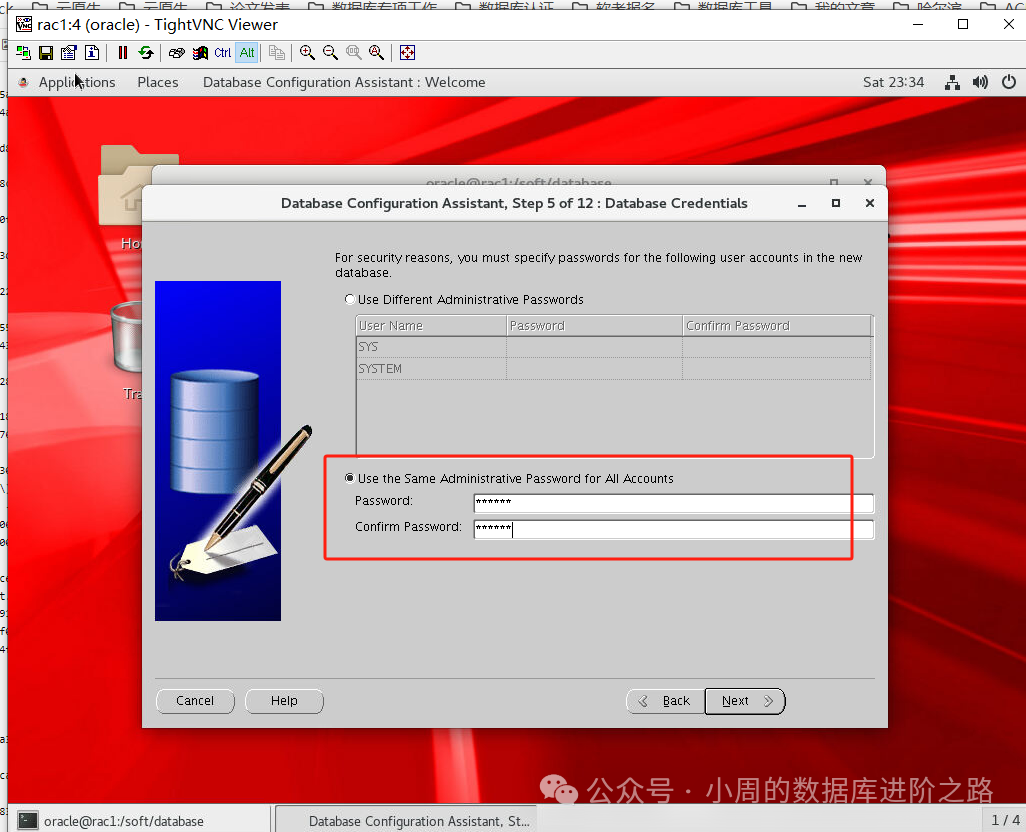Click the Password input field

(673, 503)
